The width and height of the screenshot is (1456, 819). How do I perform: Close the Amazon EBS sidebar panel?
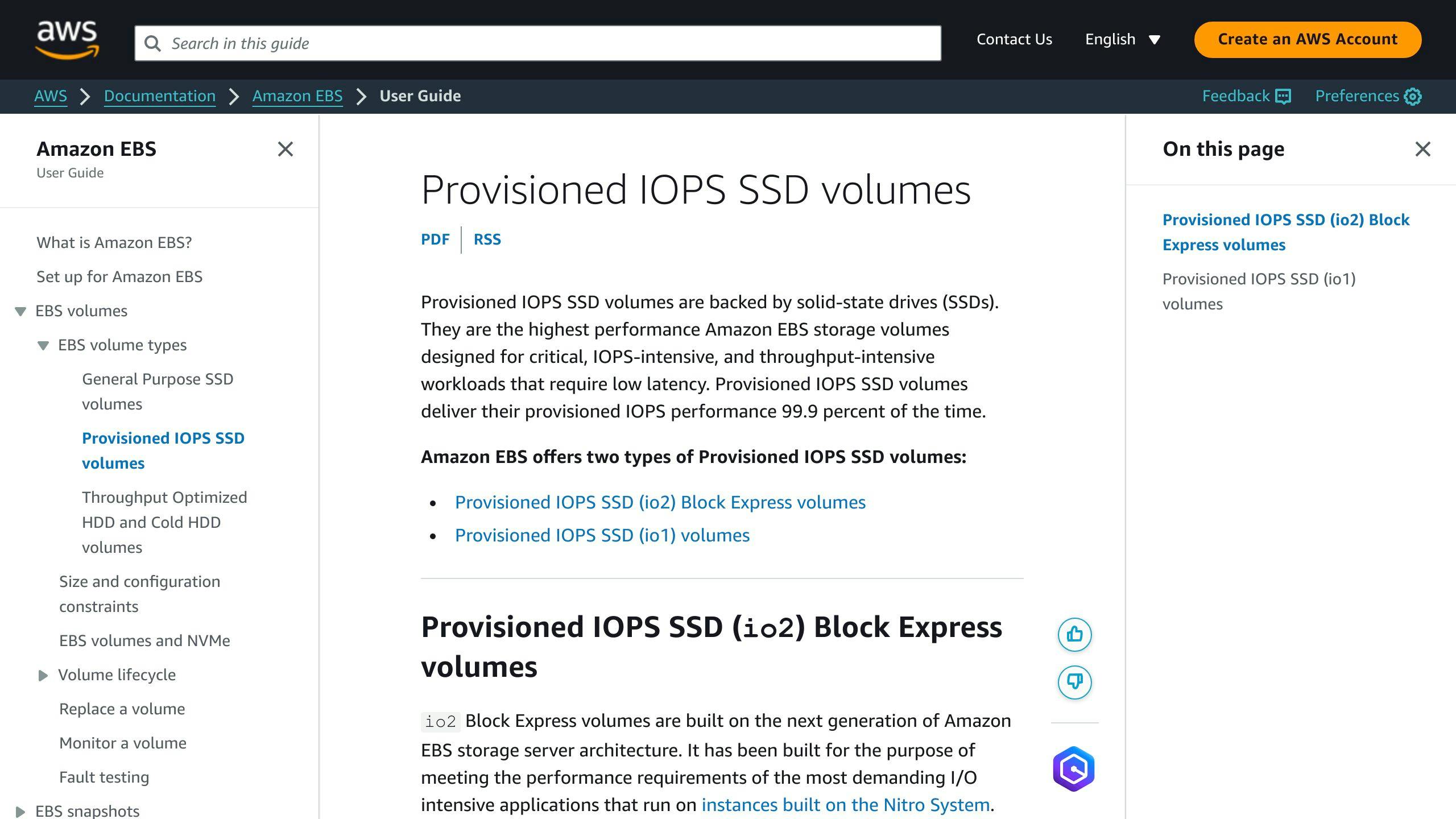pyautogui.click(x=286, y=149)
